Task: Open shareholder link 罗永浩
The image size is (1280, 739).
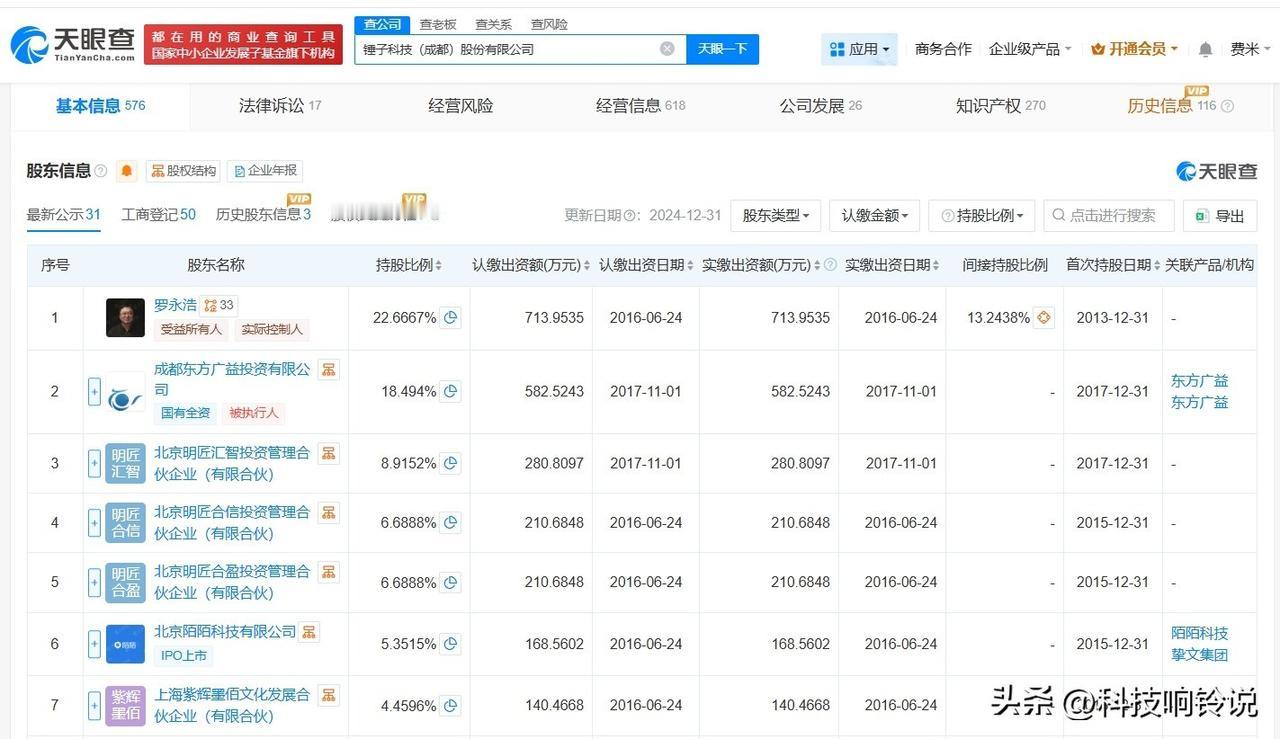Action: click(175, 305)
